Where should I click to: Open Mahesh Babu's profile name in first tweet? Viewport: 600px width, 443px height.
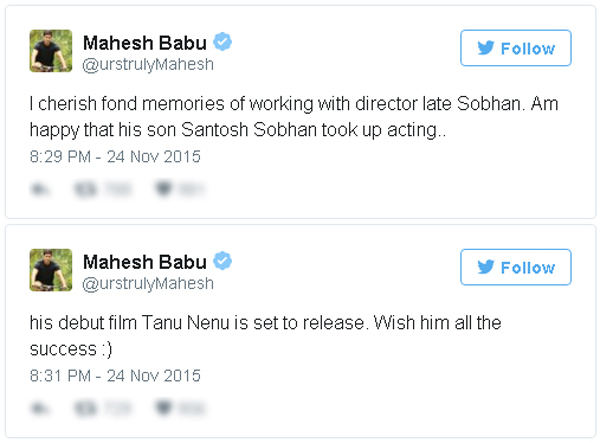pos(145,43)
